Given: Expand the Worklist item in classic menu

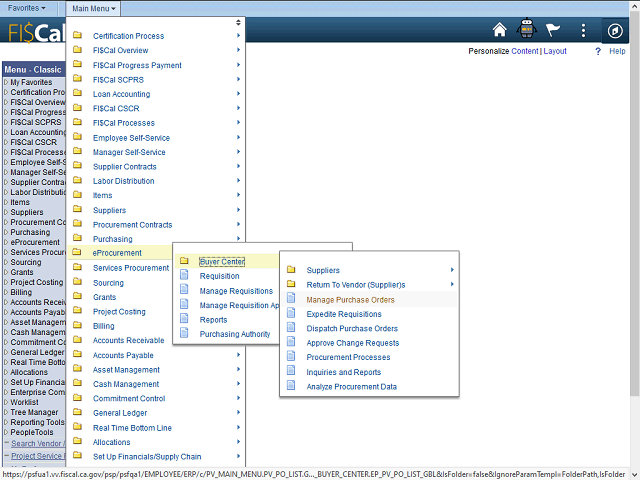Looking at the screenshot, I should 27,402.
